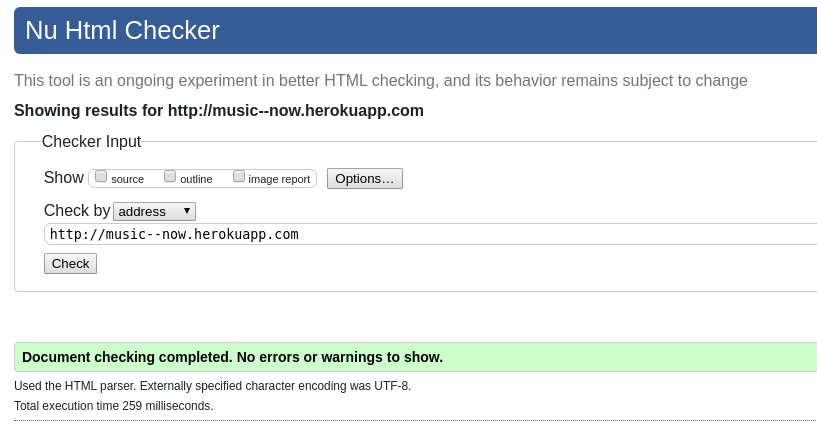Click the 'outline' checkbox label text
This screenshot has height=440, width=817.
[x=196, y=179]
